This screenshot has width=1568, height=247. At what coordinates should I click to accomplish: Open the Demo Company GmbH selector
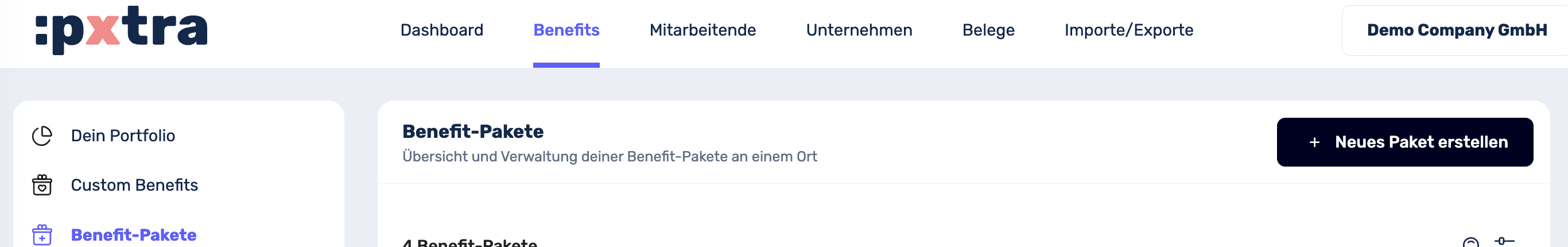point(1456,30)
